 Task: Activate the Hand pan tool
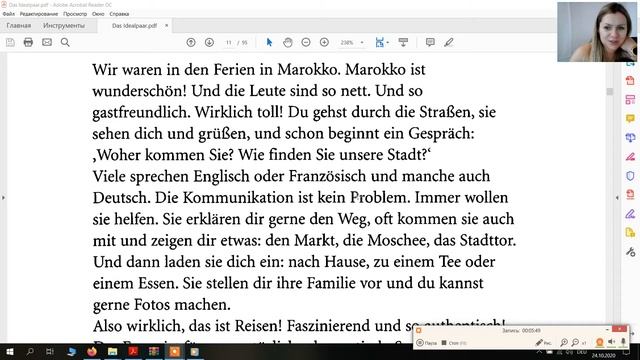[287, 42]
